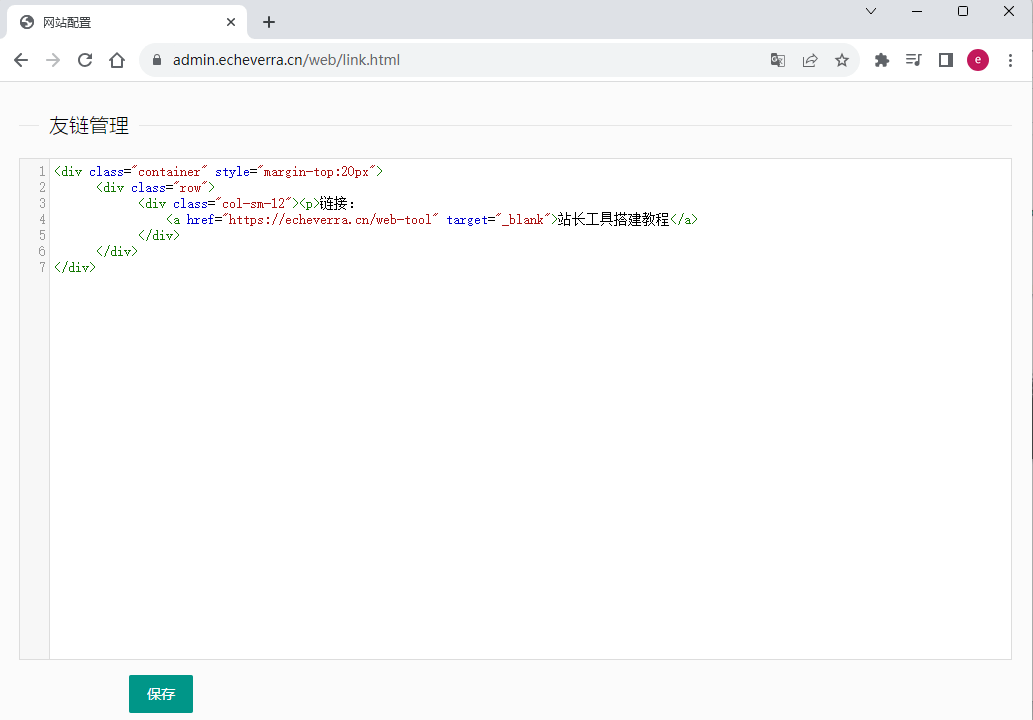Screen dimensions: 1033x720
Task: Expand the tab search chevron
Action: 871,11
